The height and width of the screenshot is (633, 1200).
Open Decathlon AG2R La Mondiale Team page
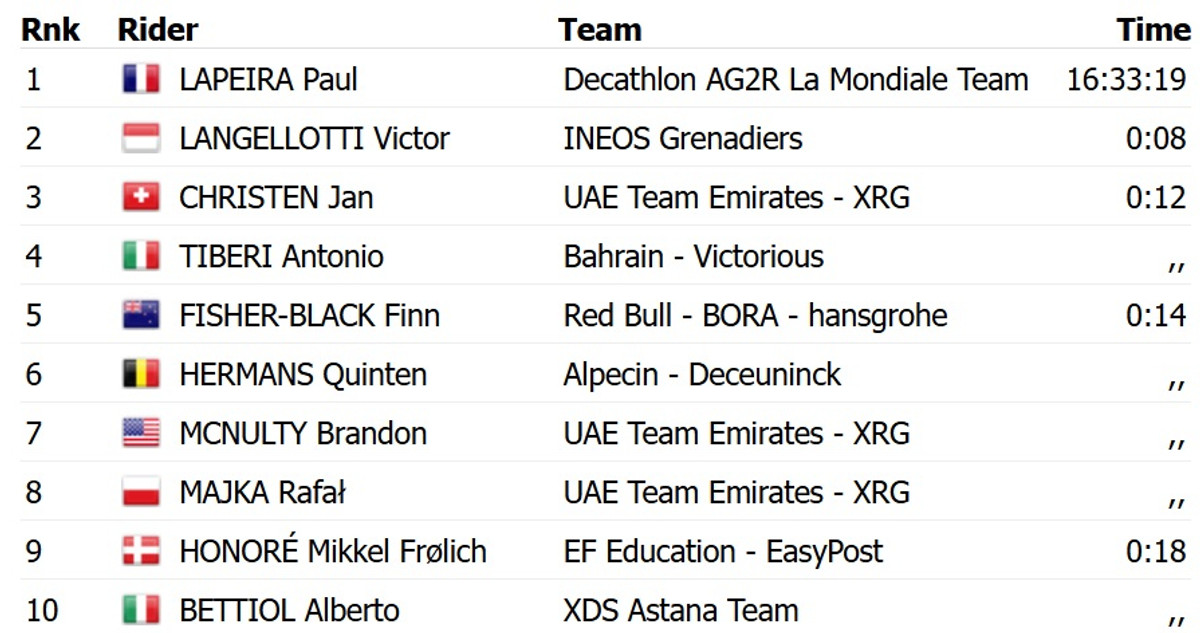pos(795,80)
